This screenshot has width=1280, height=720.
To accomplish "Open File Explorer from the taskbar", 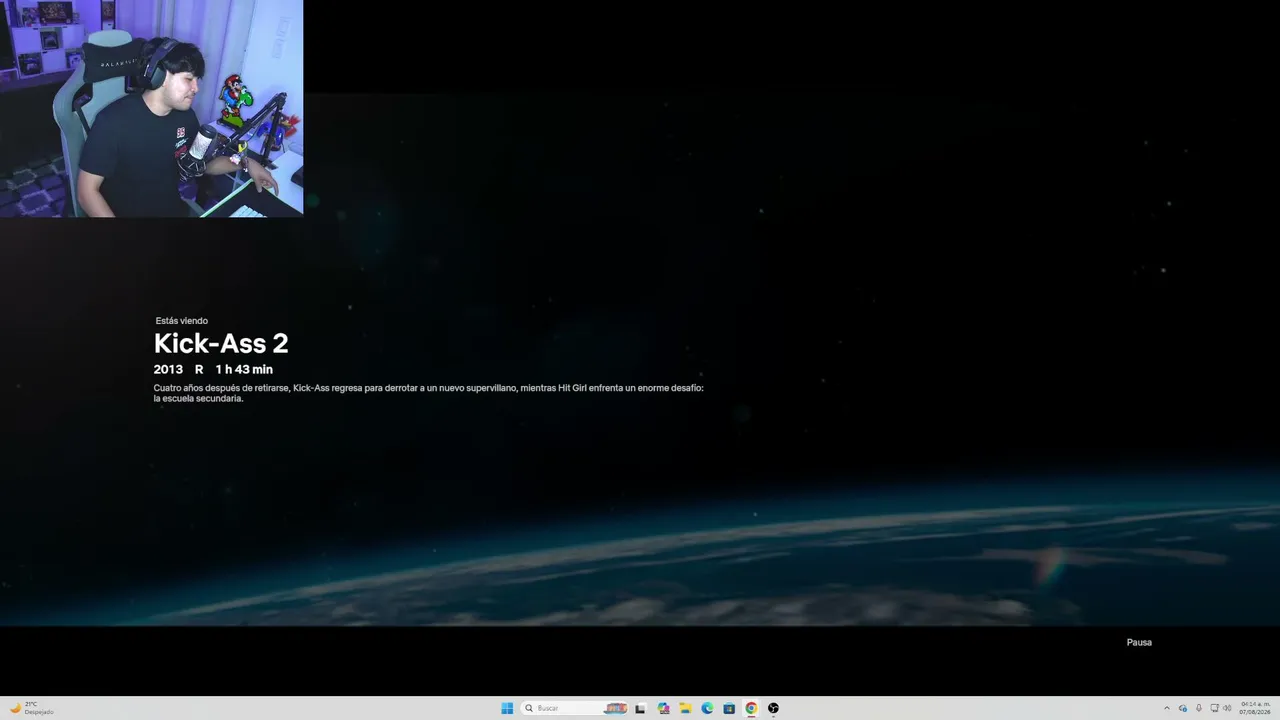I will 685,708.
